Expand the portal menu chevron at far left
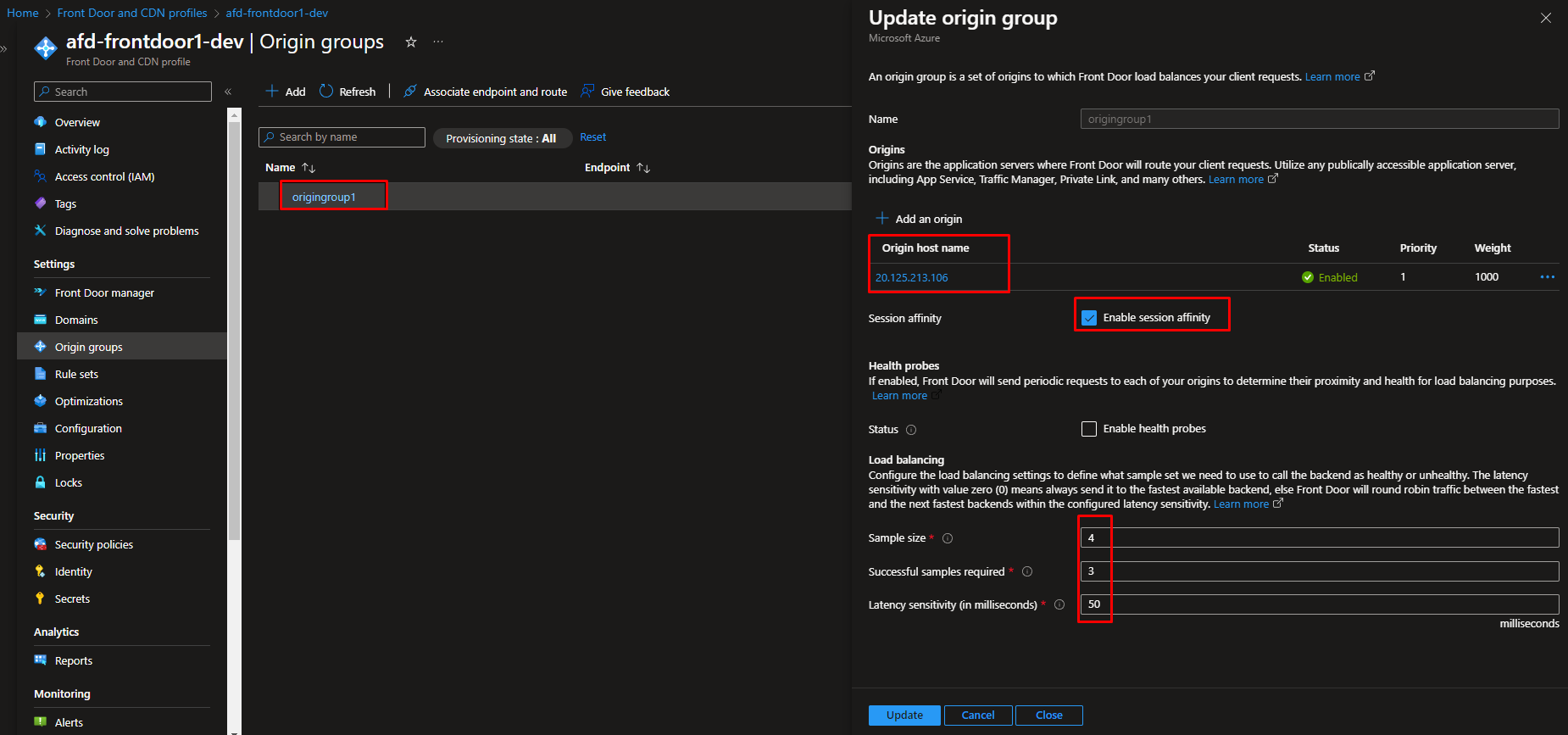Viewport: 1568px width, 735px height. [x=3, y=48]
